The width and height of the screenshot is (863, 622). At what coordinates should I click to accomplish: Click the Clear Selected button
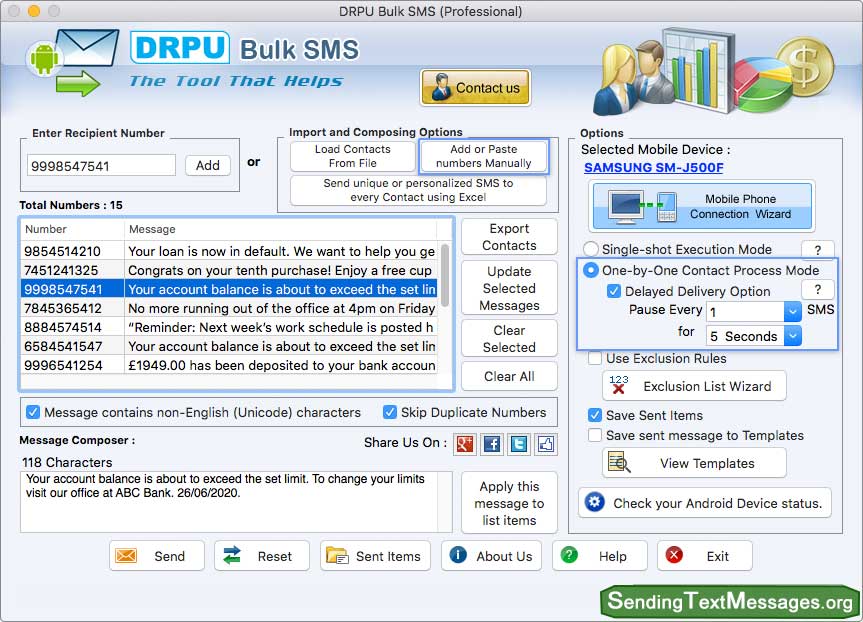(x=509, y=339)
